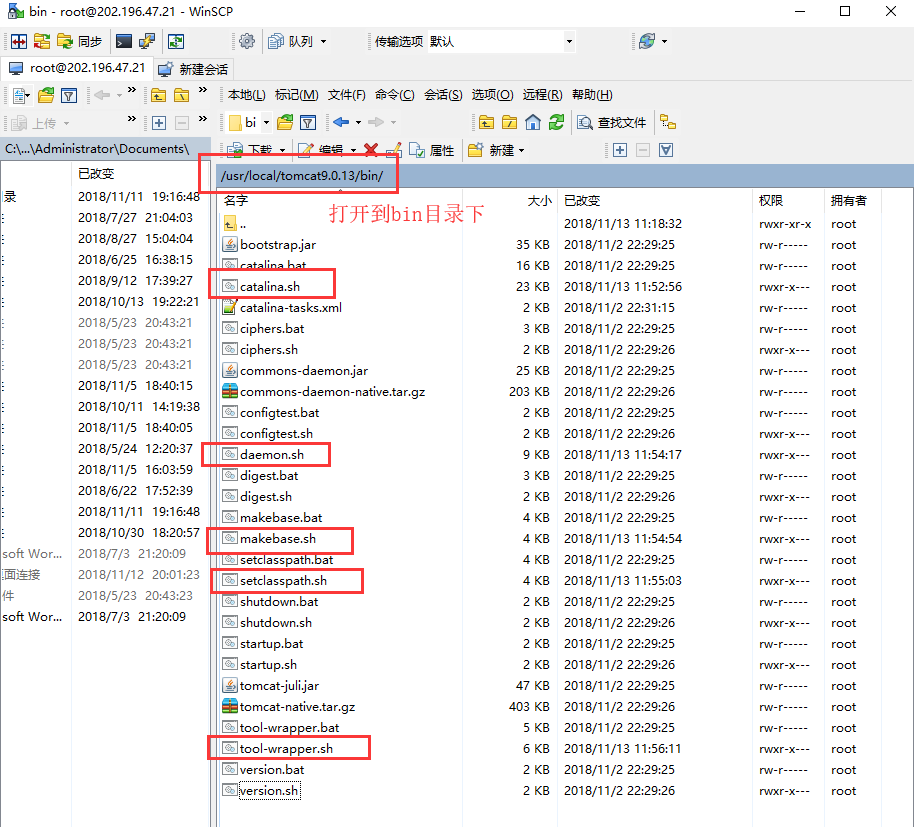Viewport: 914px width, 827px height.
Task: Click 编辑 edit button
Action: (321, 150)
